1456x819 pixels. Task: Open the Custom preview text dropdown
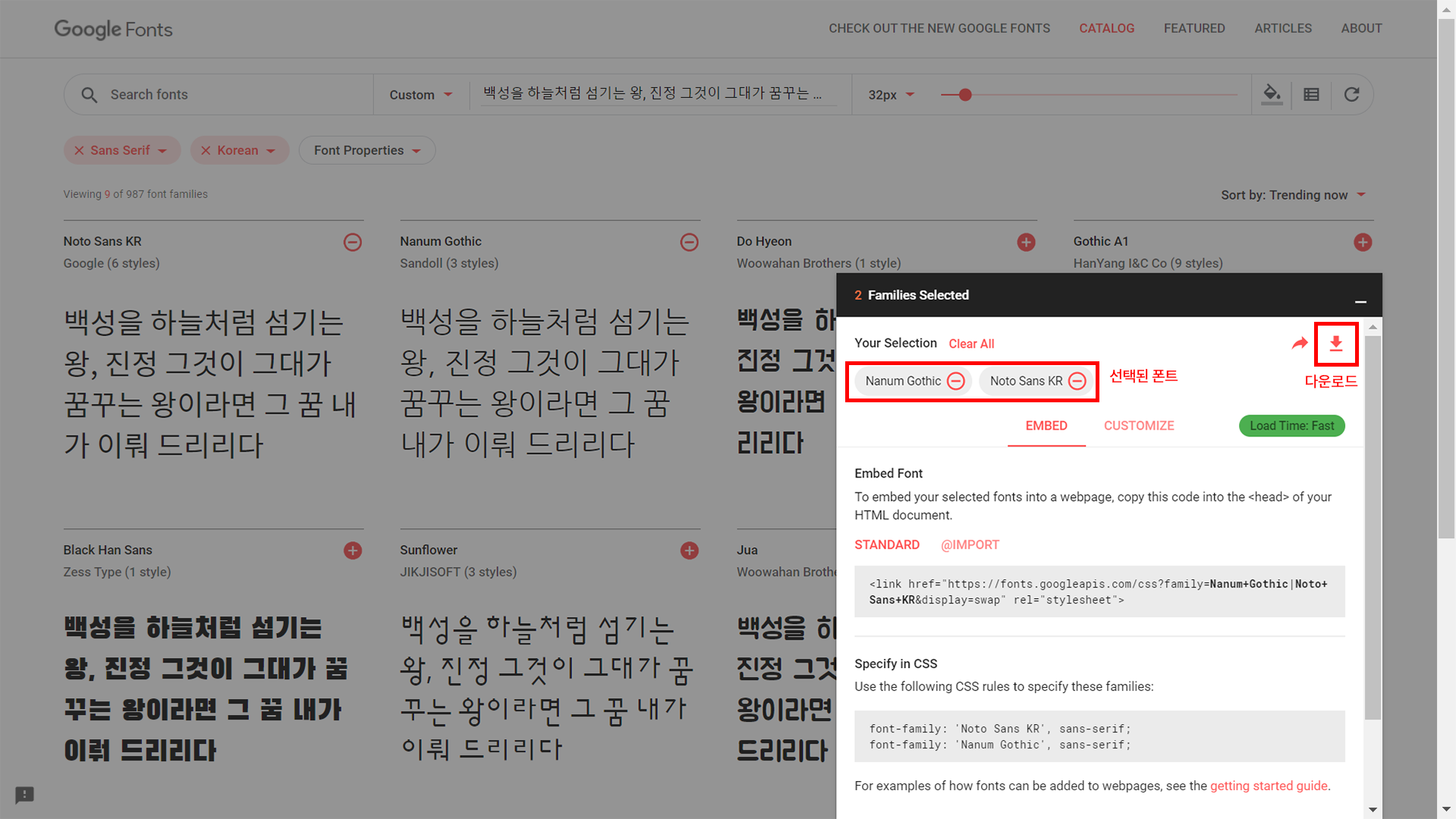[421, 95]
